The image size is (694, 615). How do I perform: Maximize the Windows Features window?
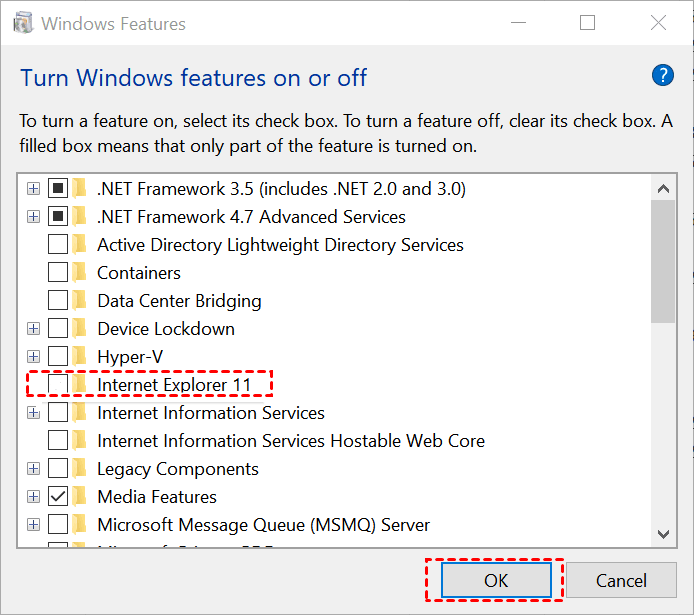point(587,23)
